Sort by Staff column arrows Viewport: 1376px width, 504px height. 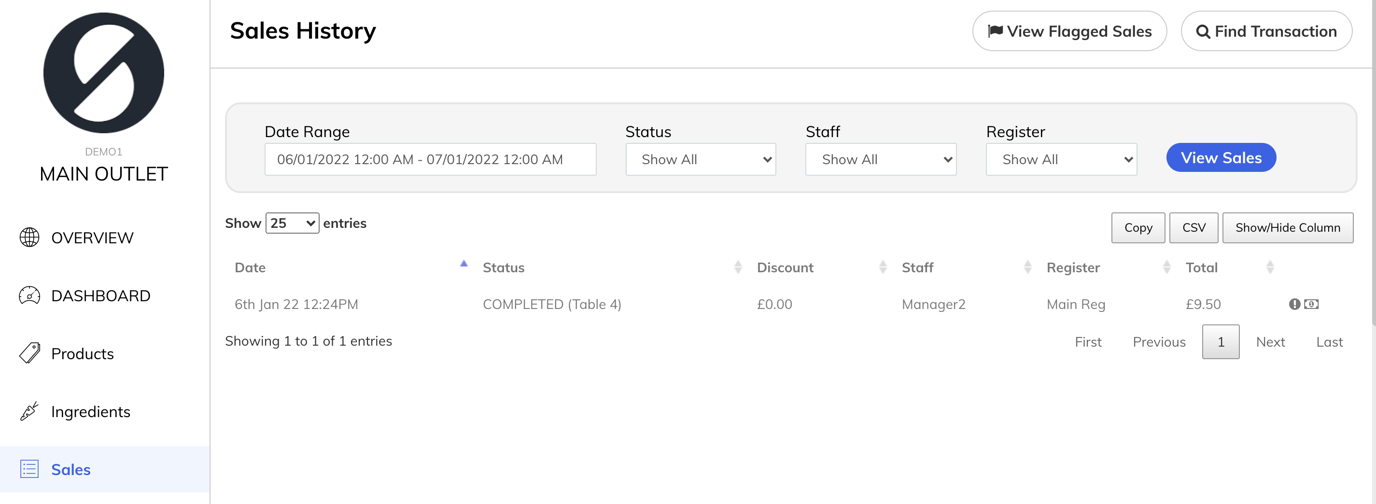tap(1028, 267)
